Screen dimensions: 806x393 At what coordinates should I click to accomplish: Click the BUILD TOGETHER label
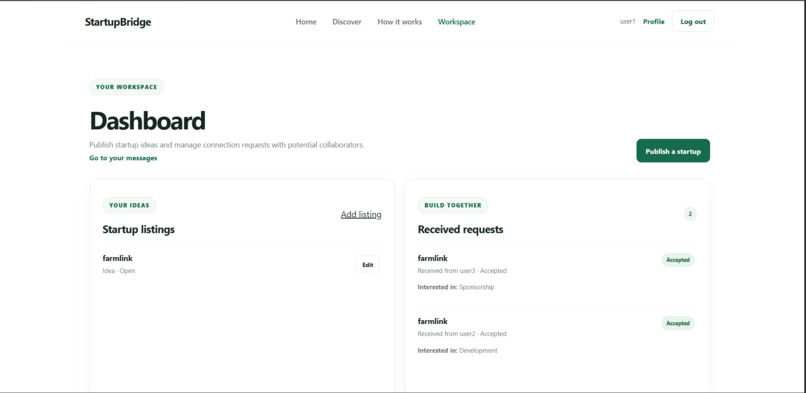[x=453, y=205]
